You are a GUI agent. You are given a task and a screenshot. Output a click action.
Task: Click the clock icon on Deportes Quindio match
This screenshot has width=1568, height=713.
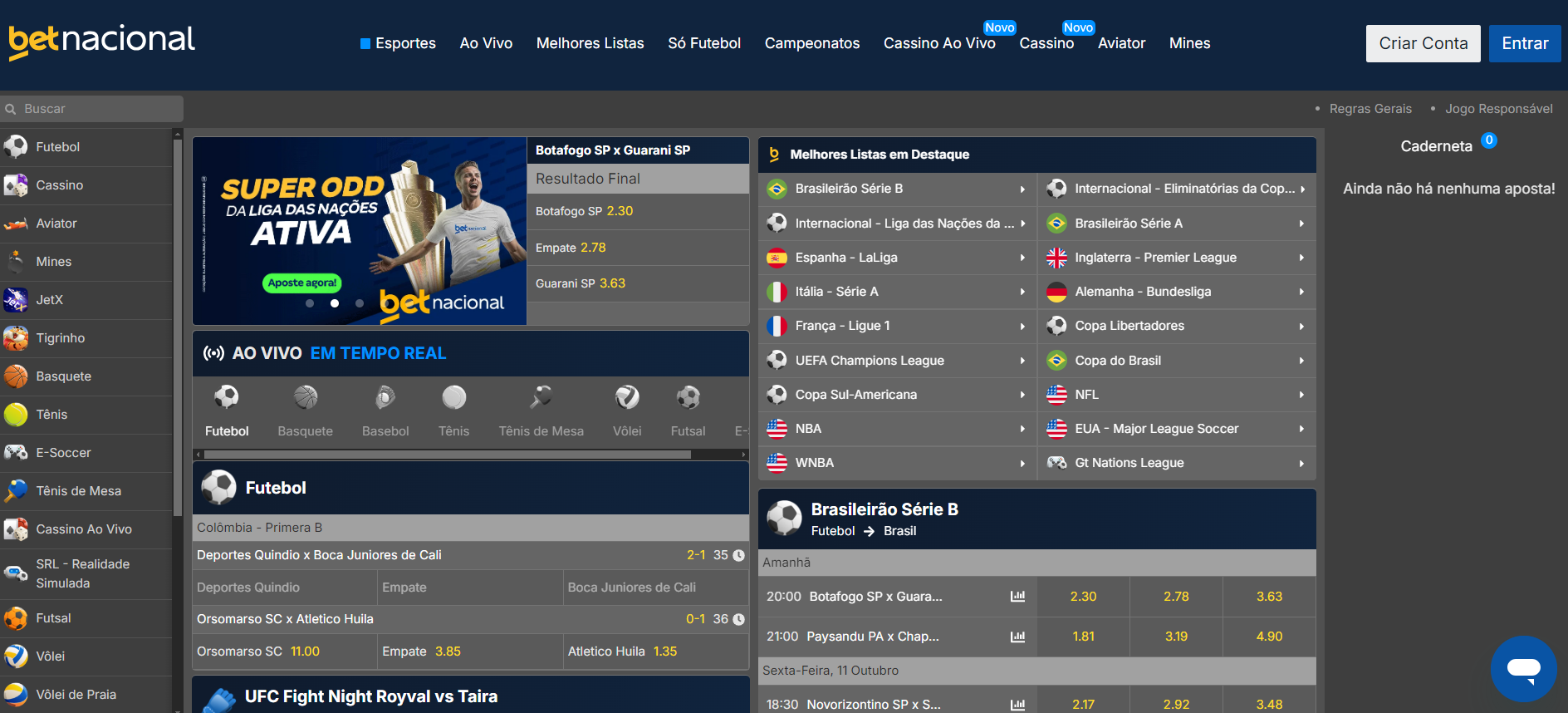point(739,555)
